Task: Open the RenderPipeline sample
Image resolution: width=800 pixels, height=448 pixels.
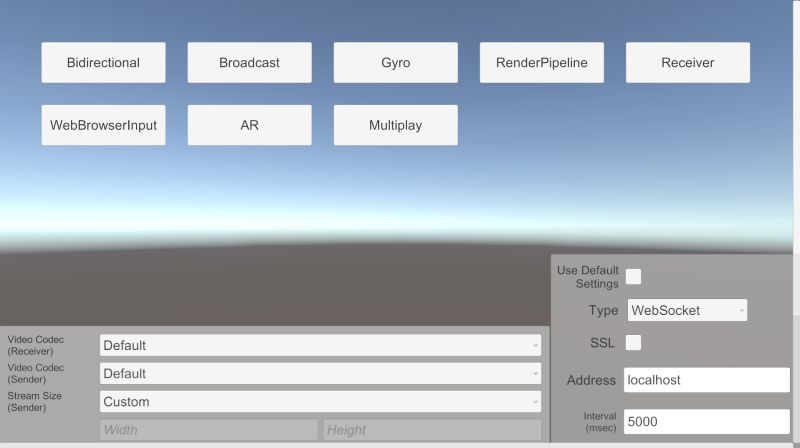Action: [x=542, y=62]
